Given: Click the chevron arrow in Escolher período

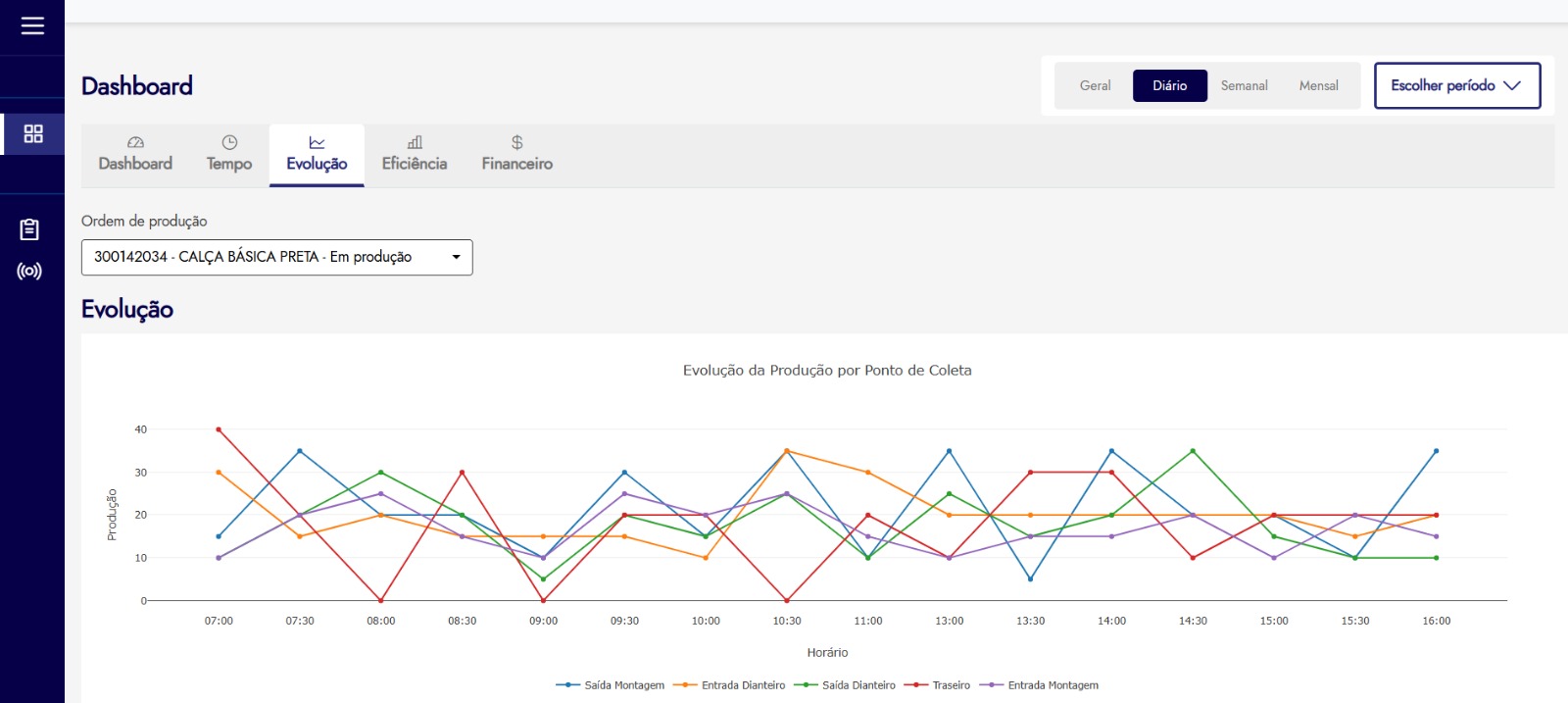Looking at the screenshot, I should pos(1512,85).
